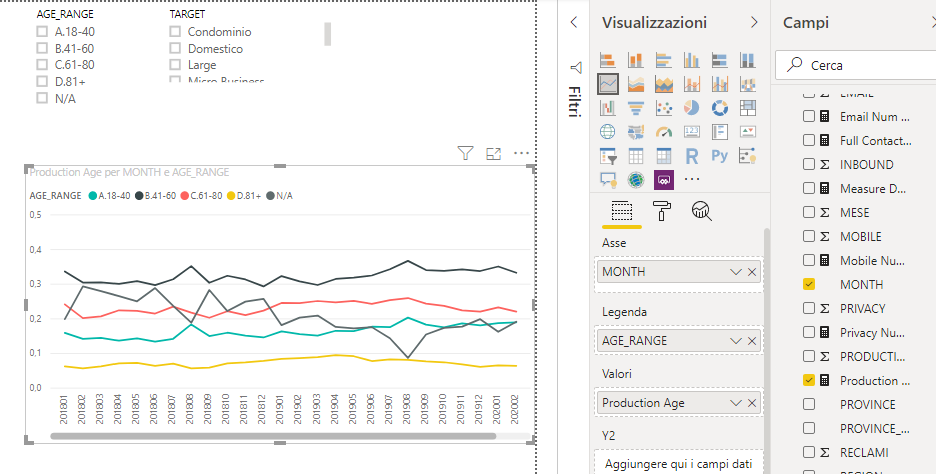Screen dimensions: 936x474
Task: Add a slicer visual
Action: click(x=608, y=156)
